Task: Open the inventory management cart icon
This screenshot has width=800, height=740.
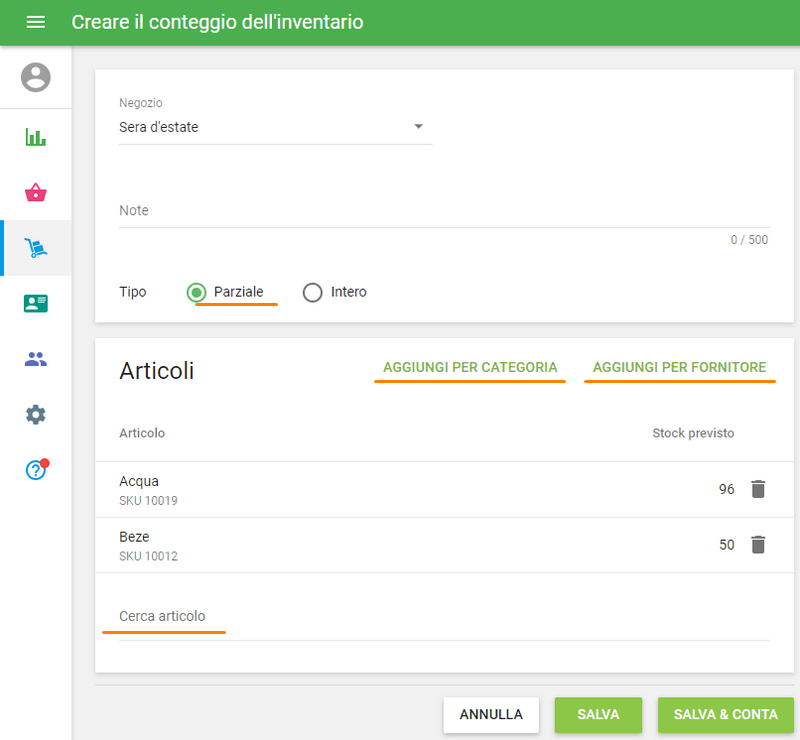Action: point(36,248)
